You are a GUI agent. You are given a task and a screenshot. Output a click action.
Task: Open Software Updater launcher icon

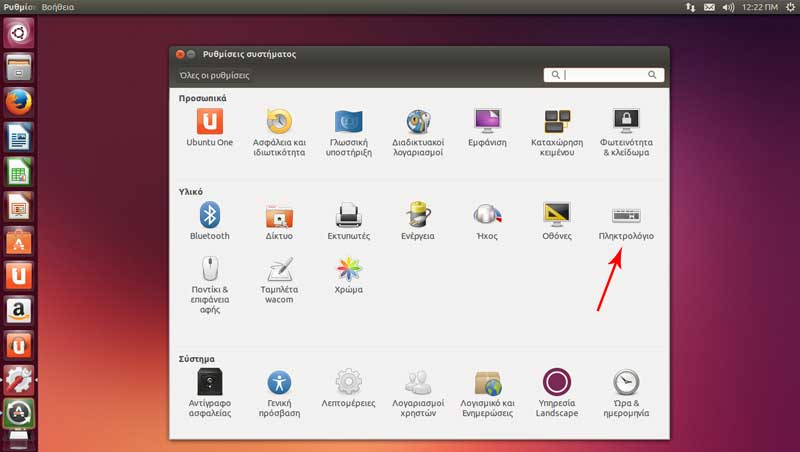pos(19,414)
